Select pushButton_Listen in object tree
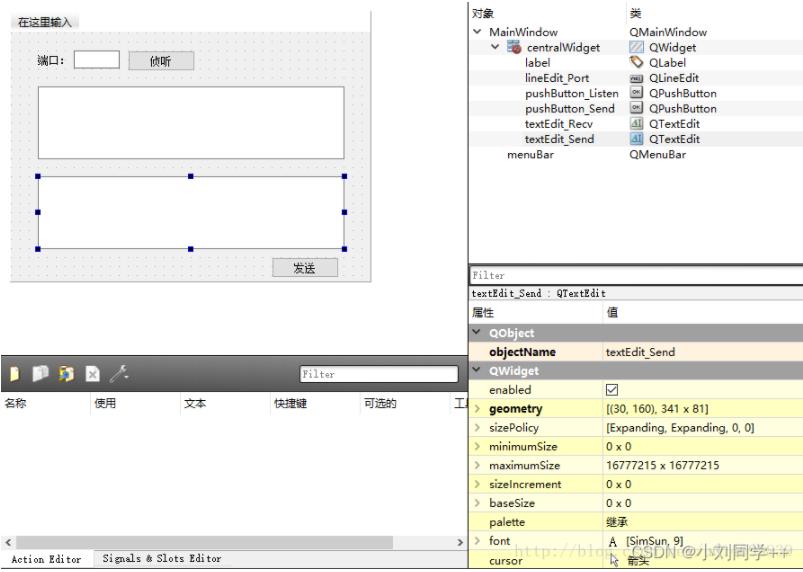Viewport: 803px width, 572px height. click(x=572, y=93)
